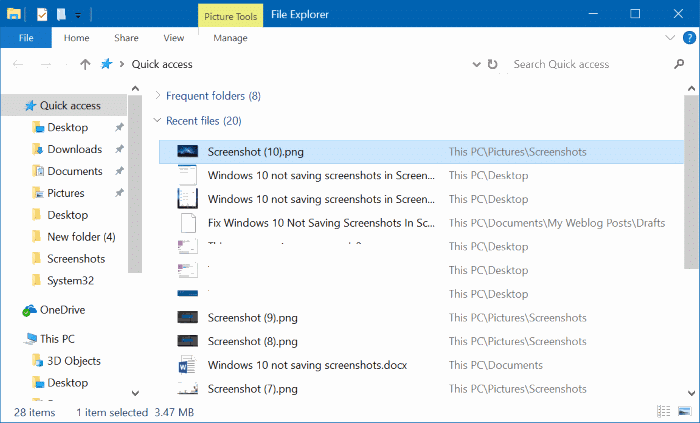Screen dimensions: 700x423
Task: Open the address bar history dropdown
Action: tap(476, 64)
